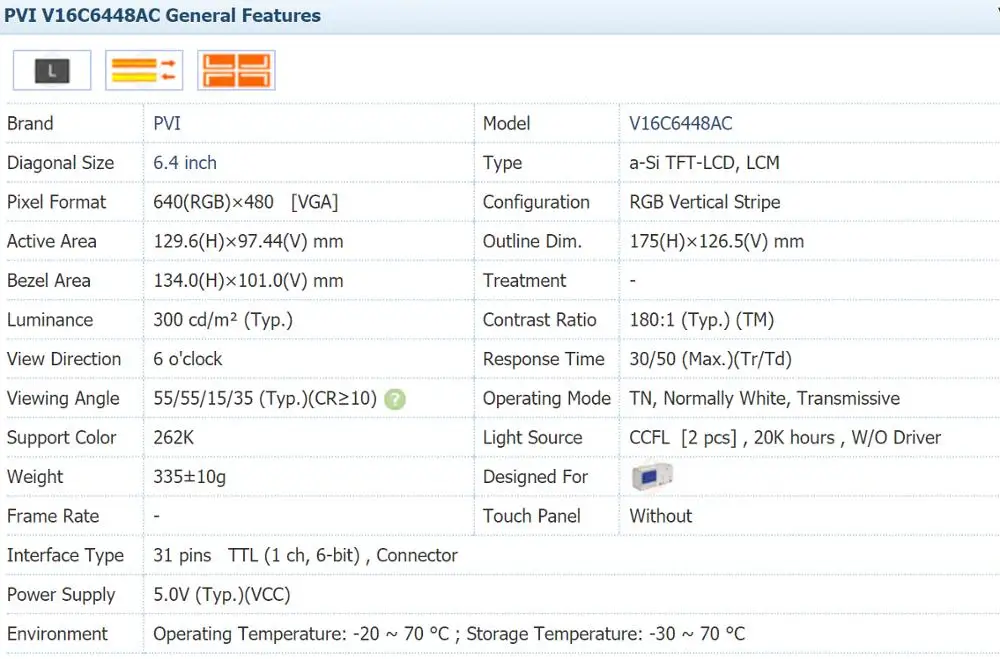
Task: Click the 6.4 inch diagonal size link
Action: coord(185,162)
